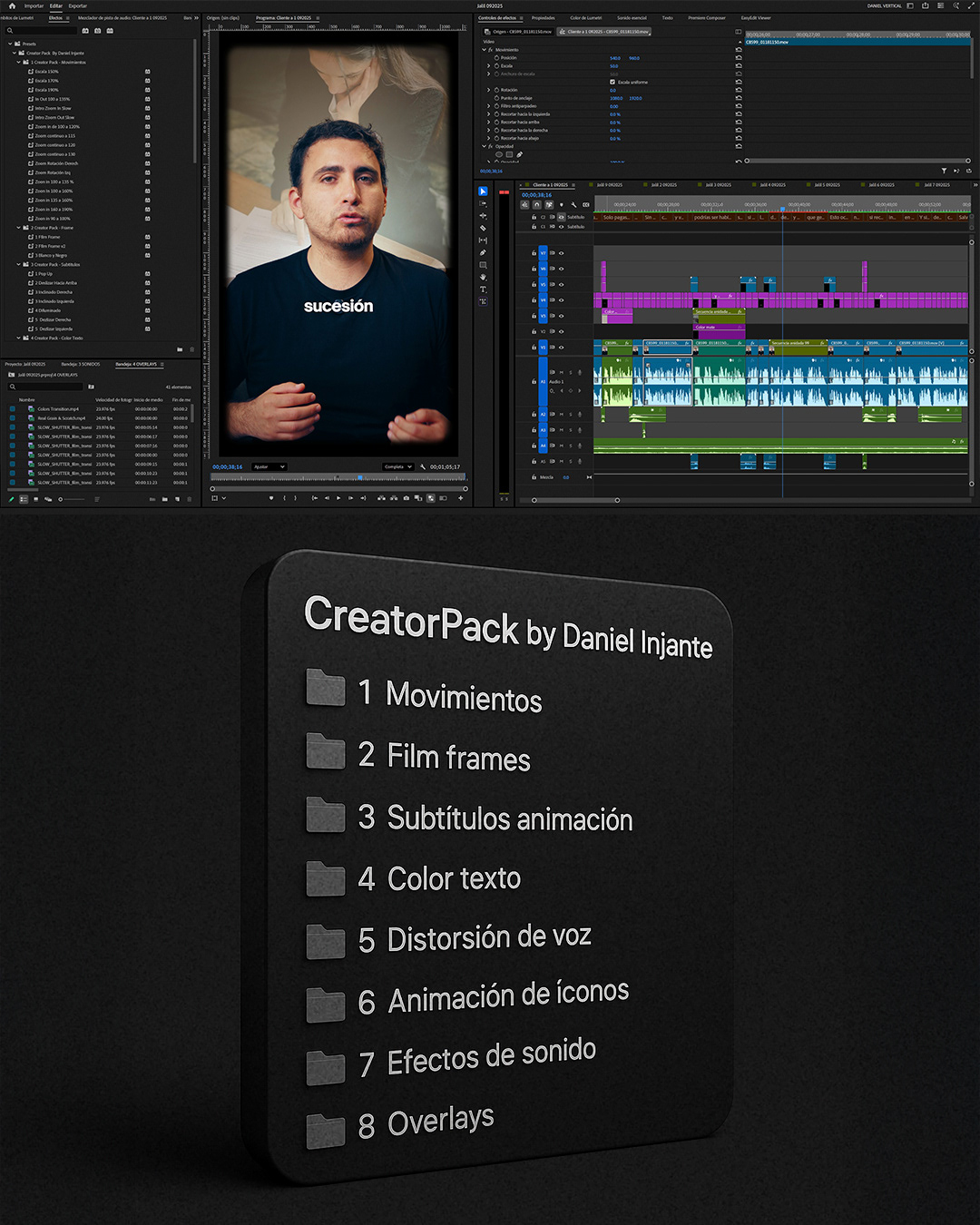Screen dimensions: 980x1225
Task: Select the Hand tool
Action: [483, 277]
